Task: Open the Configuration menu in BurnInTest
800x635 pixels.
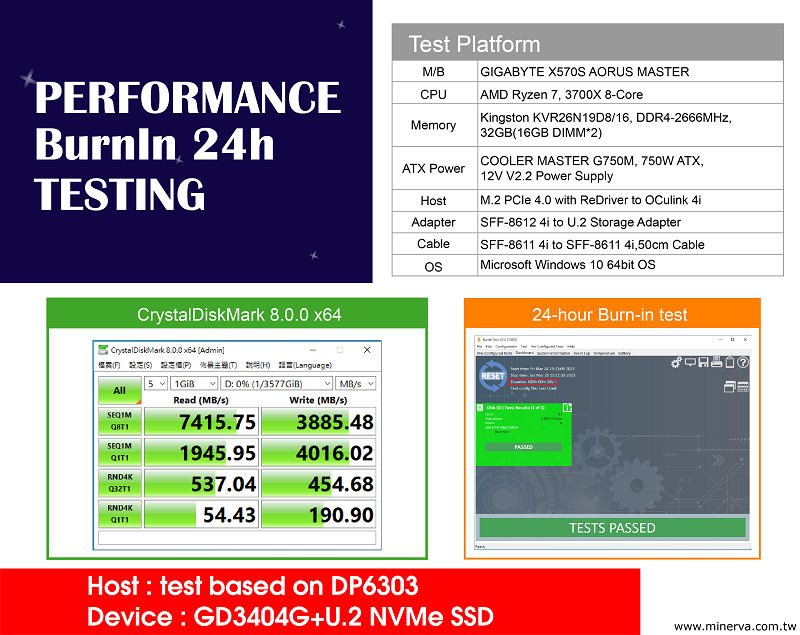Action: pyautogui.click(x=506, y=346)
